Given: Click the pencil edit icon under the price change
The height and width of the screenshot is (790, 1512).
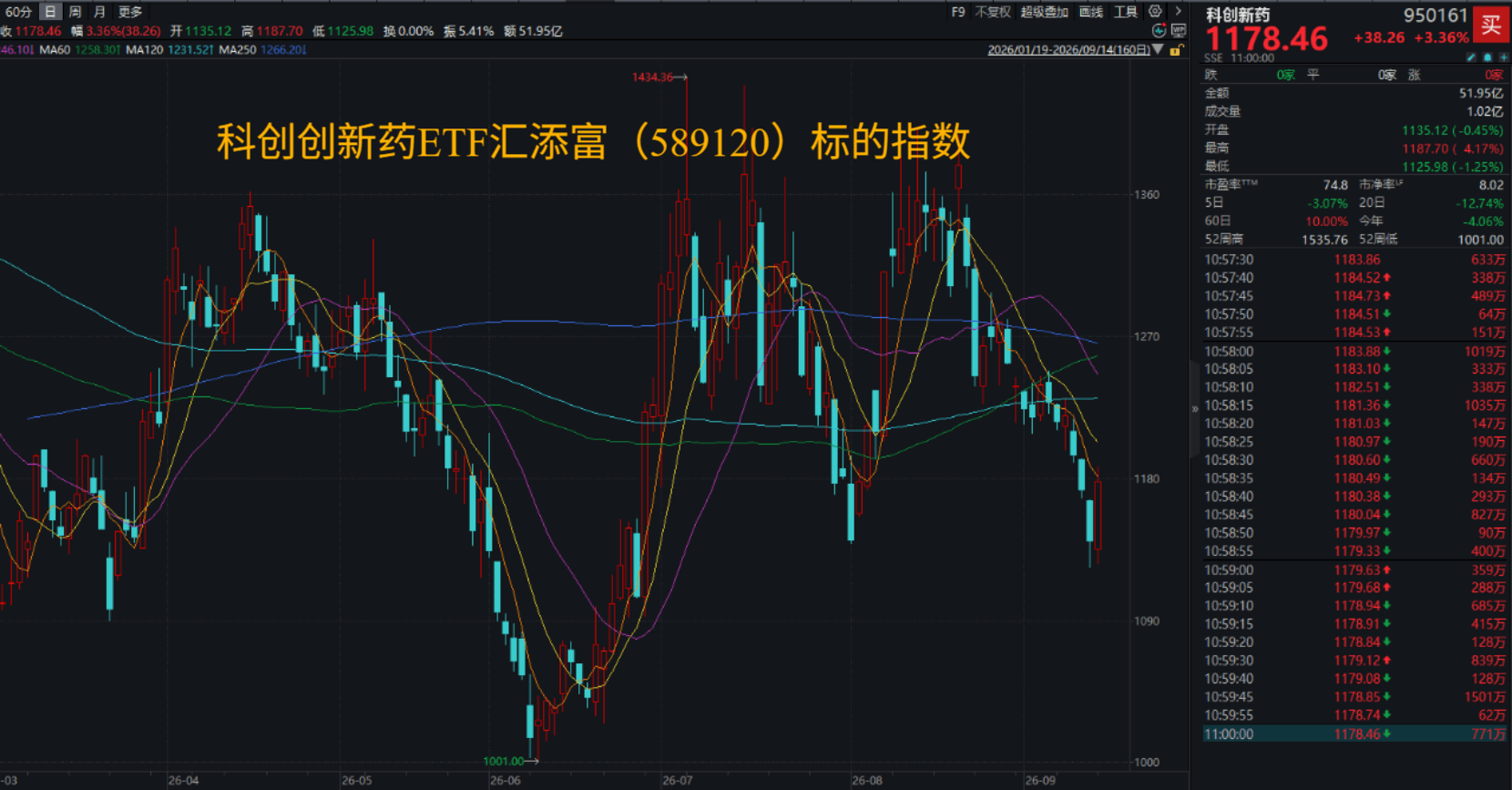Looking at the screenshot, I should (x=1471, y=57).
